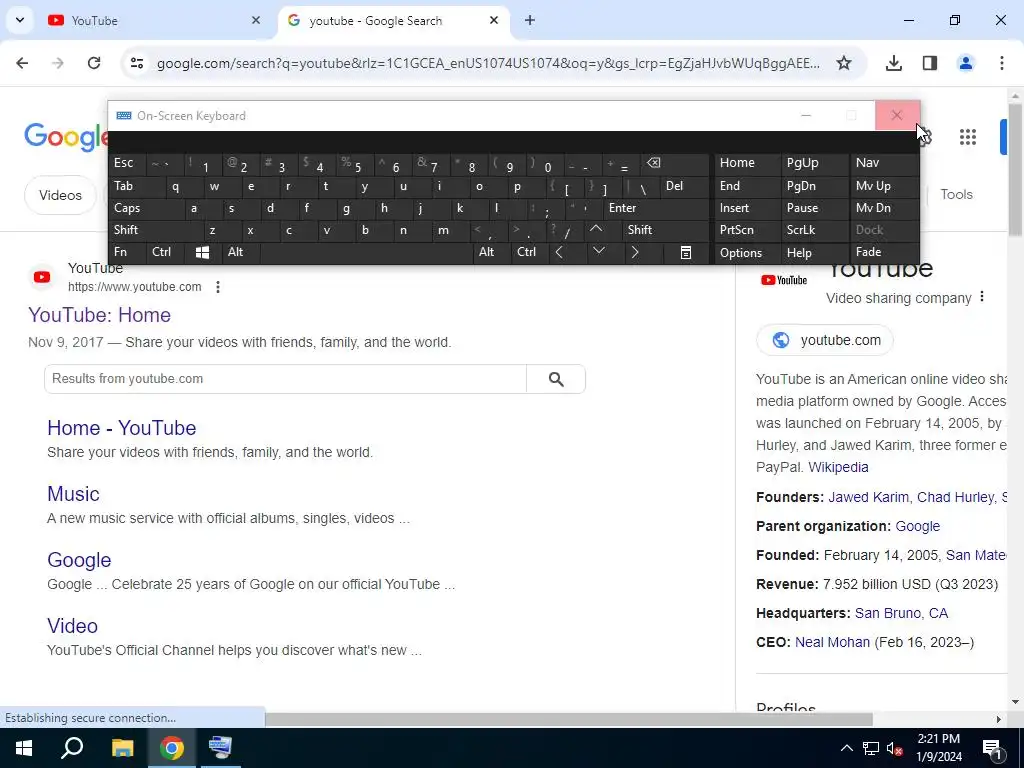Image resolution: width=1024 pixels, height=768 pixels.
Task: Focus the Results from youtube.com field
Action: coord(285,379)
